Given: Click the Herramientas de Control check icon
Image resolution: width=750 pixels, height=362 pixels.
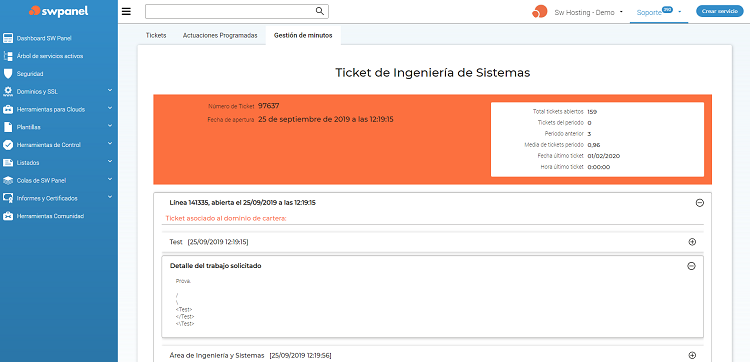Looking at the screenshot, I should [x=8, y=145].
